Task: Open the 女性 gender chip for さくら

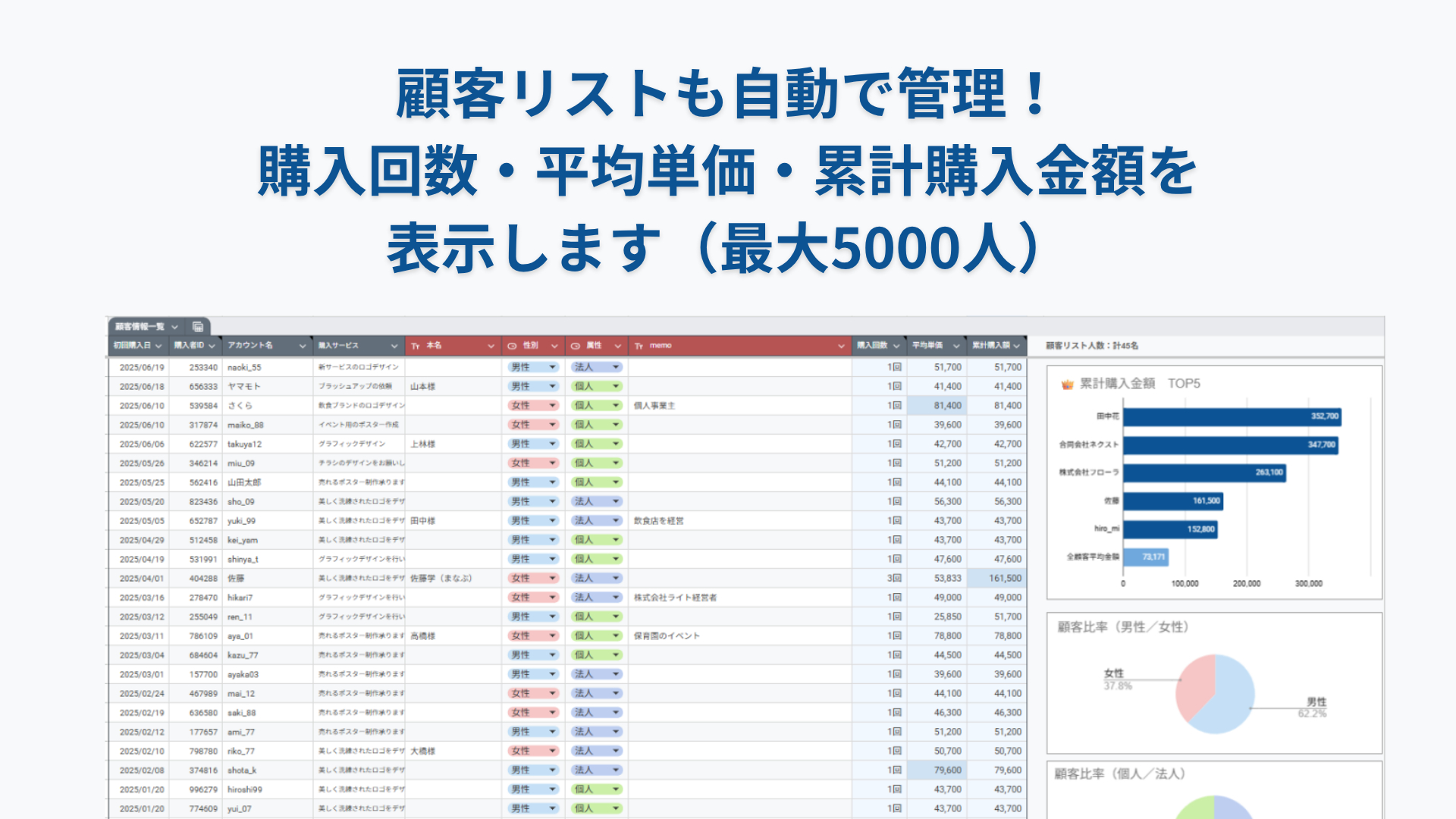Action: 533,406
